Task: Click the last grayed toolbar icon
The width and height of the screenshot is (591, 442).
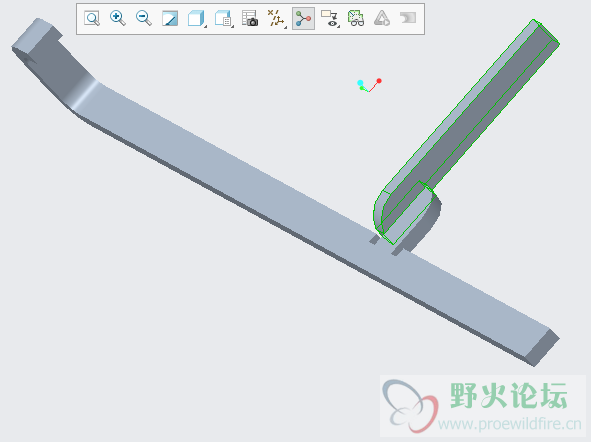Action: (x=408, y=18)
